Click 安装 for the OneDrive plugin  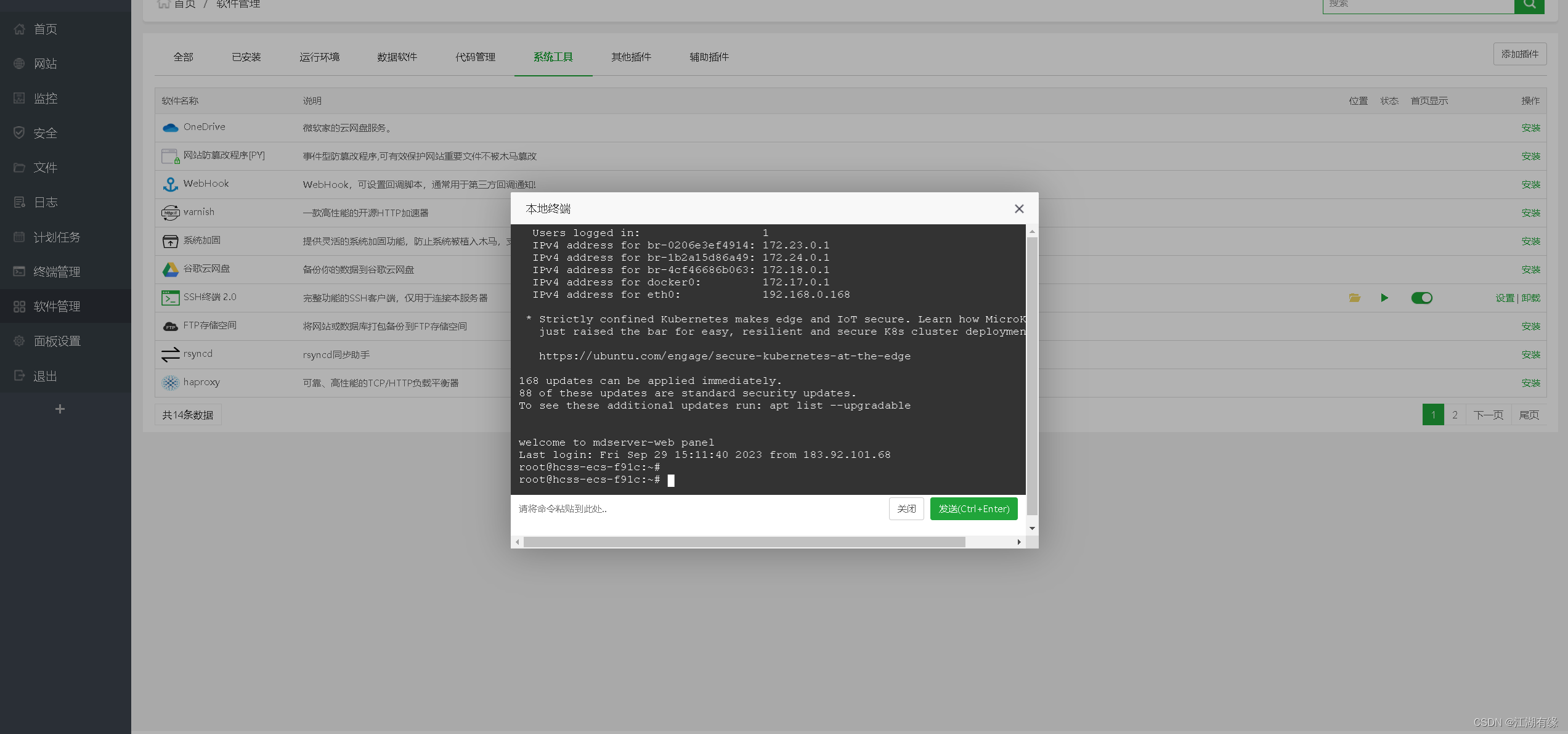click(1530, 128)
